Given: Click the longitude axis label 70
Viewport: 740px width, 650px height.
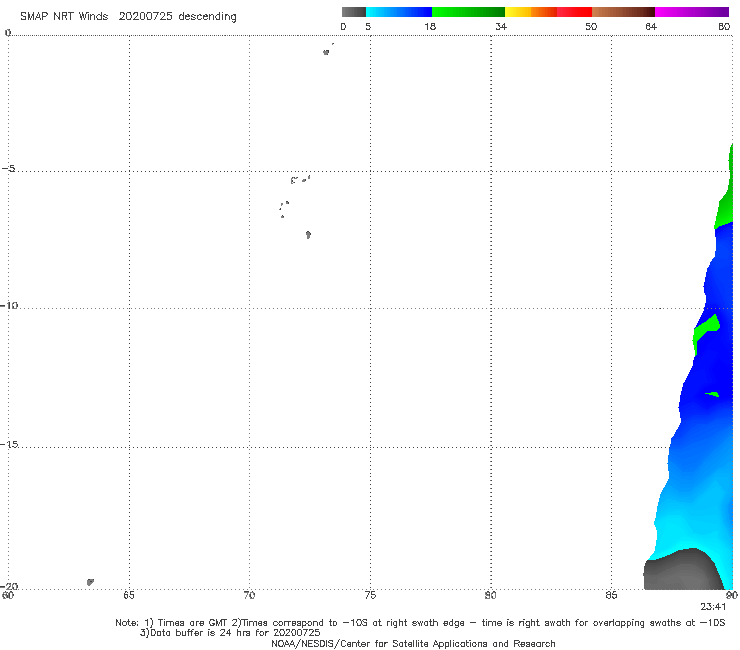Looking at the screenshot, I should [x=249, y=595].
